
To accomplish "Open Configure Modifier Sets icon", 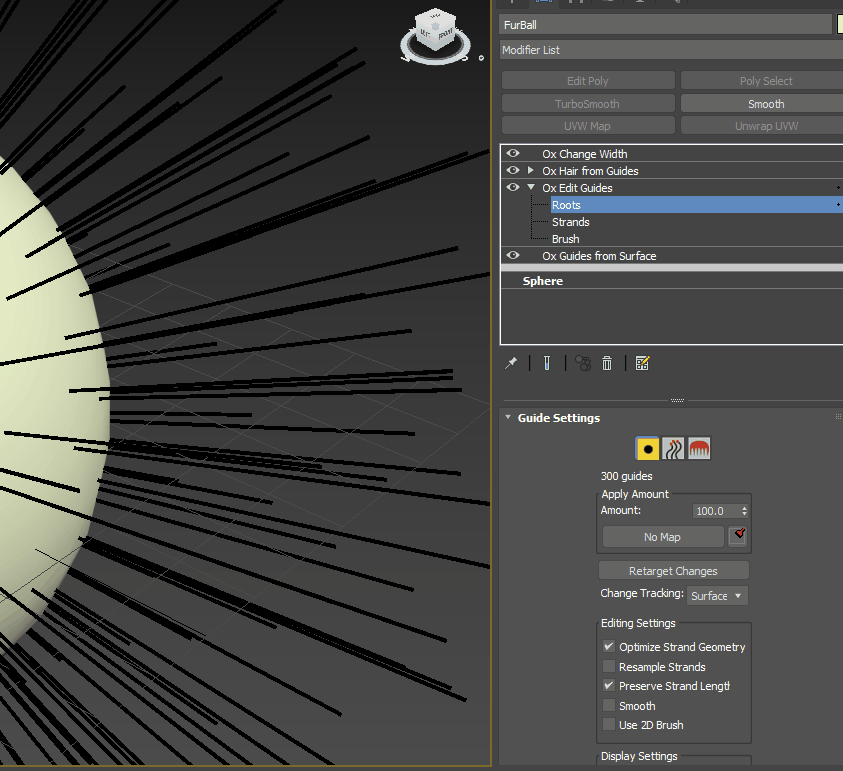I will [x=643, y=364].
